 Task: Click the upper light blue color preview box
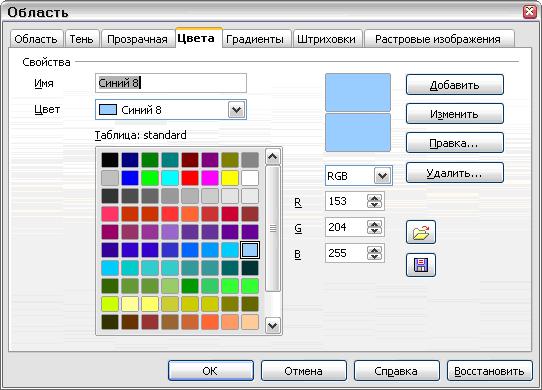click(x=358, y=92)
